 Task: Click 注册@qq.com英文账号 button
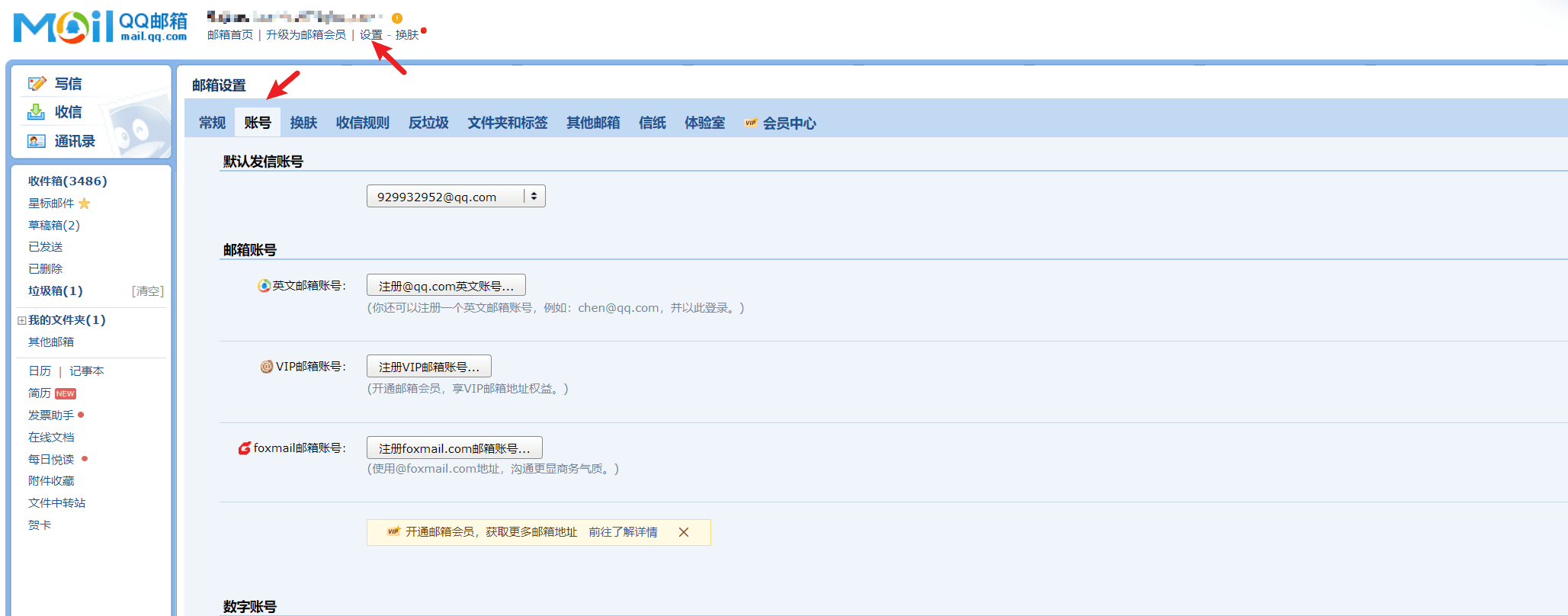(x=446, y=286)
